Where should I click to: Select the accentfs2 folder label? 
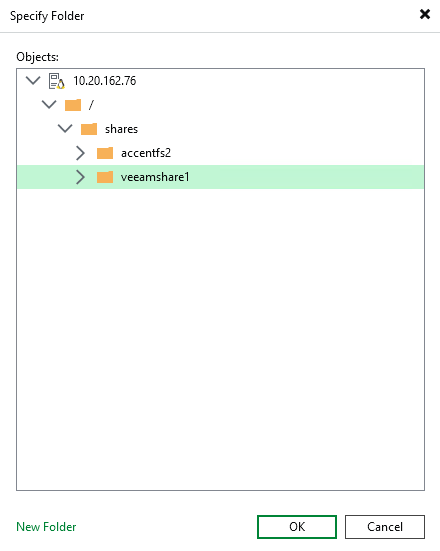pyautogui.click(x=146, y=153)
